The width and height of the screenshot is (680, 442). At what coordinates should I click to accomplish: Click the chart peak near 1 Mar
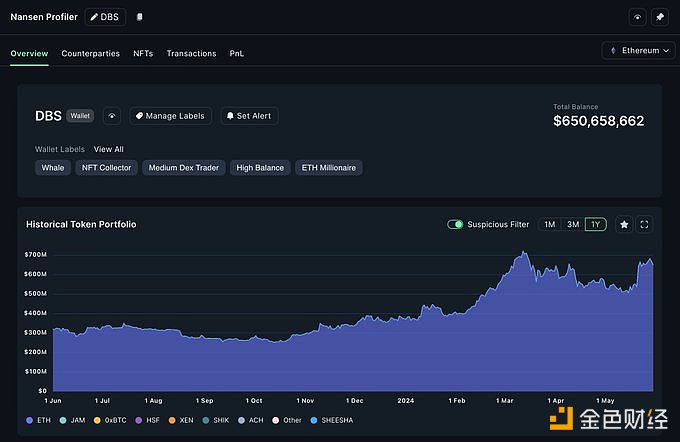pyautogui.click(x=524, y=252)
